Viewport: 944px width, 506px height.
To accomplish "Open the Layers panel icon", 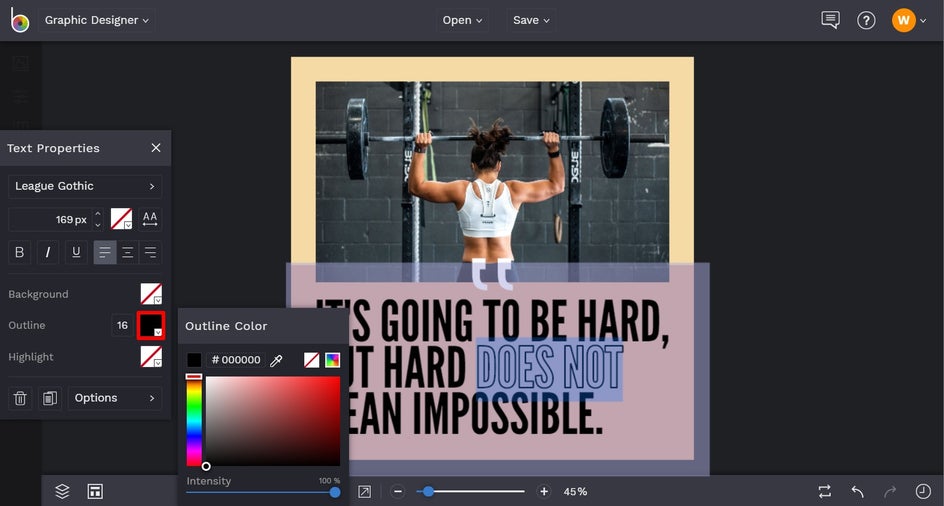I will click(62, 492).
